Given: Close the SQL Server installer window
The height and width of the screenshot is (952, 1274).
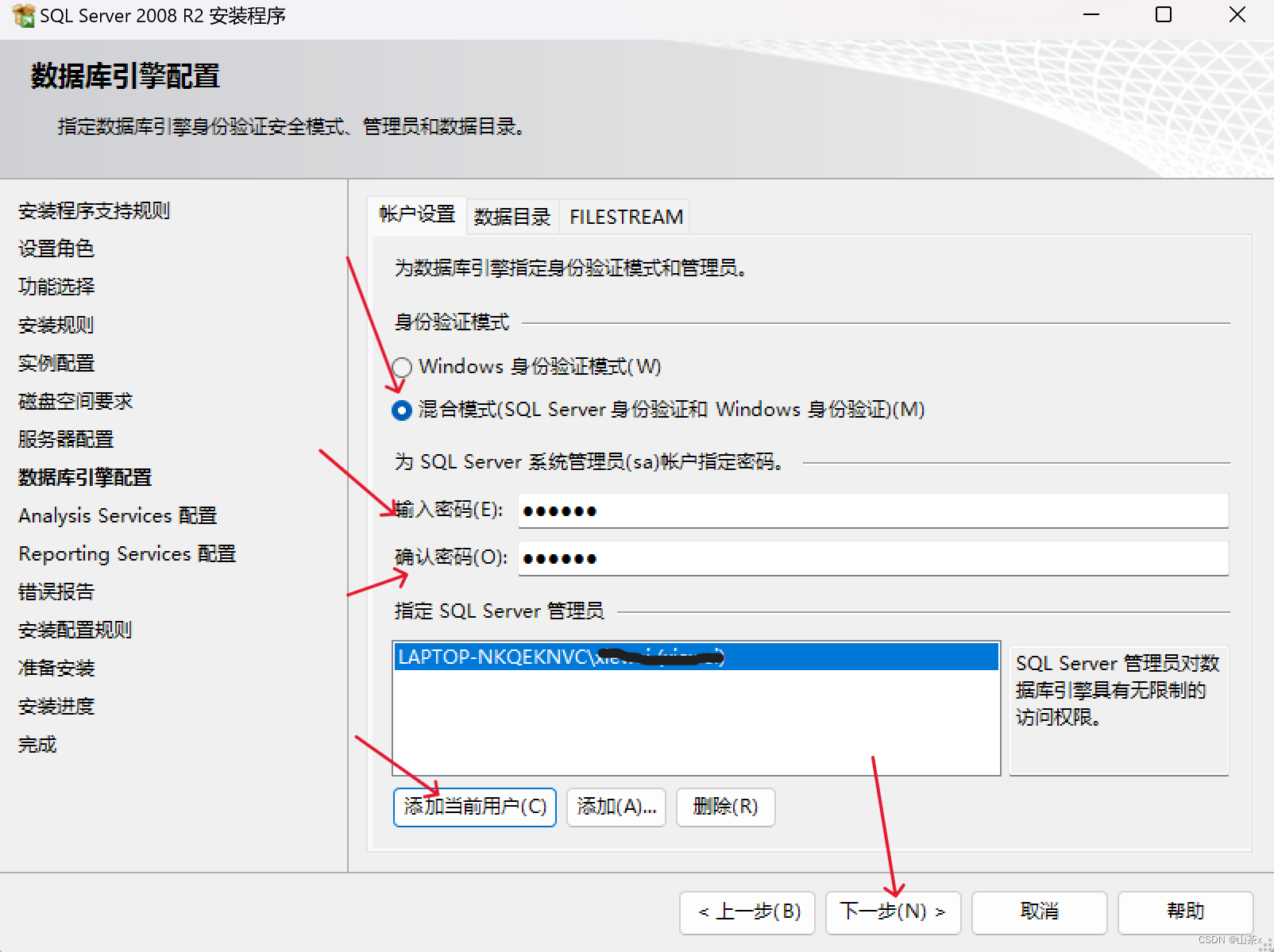Looking at the screenshot, I should (x=1237, y=15).
